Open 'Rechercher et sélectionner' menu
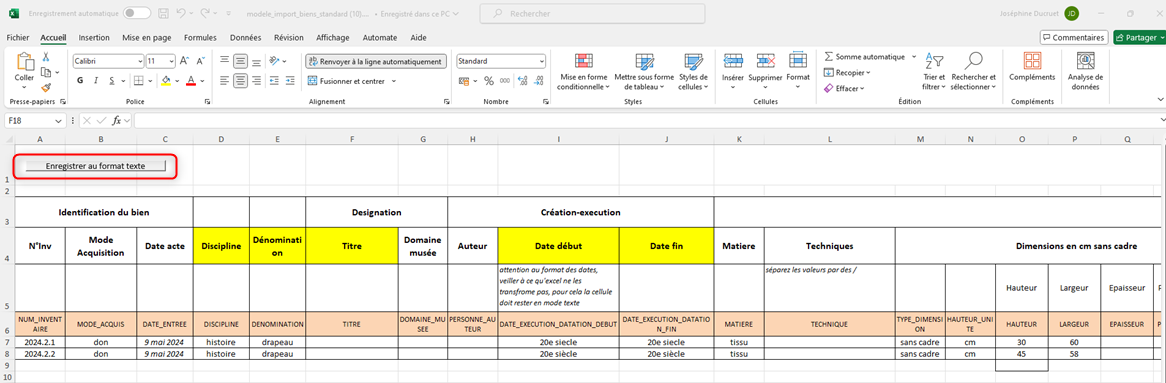This screenshot has height=383, width=1166. 973,72
